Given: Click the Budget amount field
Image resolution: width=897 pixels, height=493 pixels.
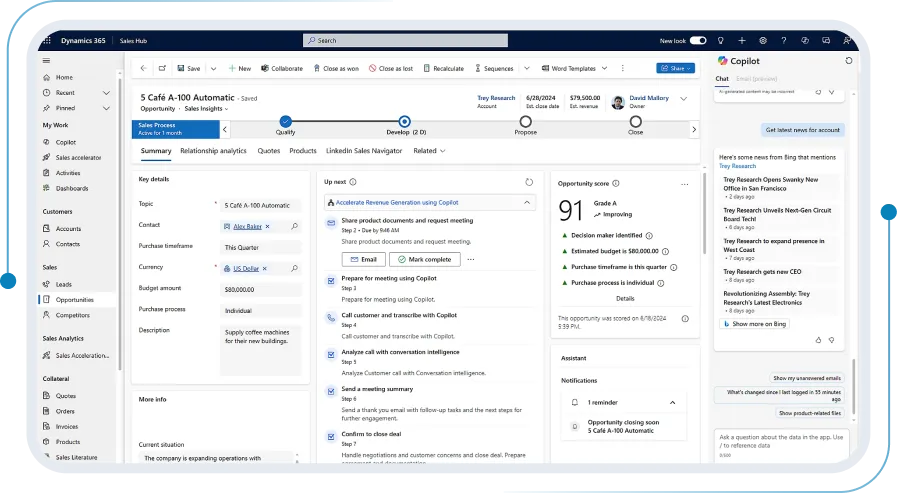Looking at the screenshot, I should pos(261,289).
